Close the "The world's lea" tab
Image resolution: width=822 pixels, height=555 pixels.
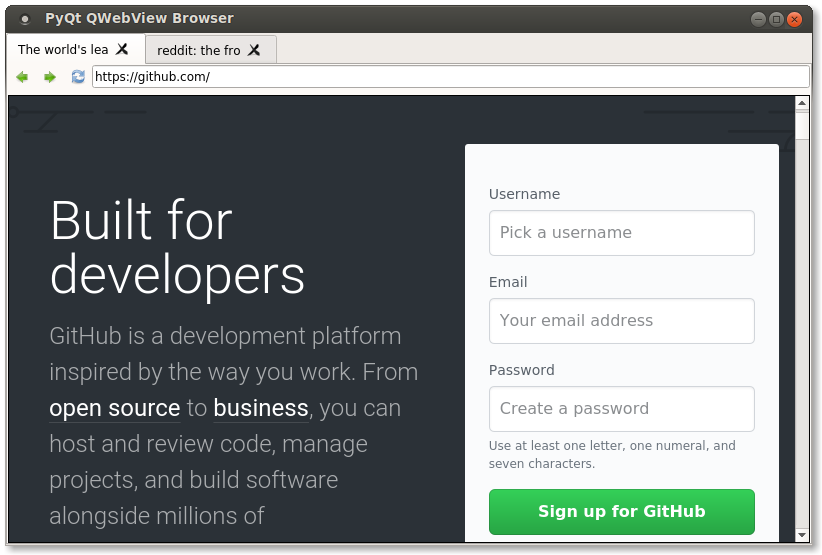[x=122, y=49]
